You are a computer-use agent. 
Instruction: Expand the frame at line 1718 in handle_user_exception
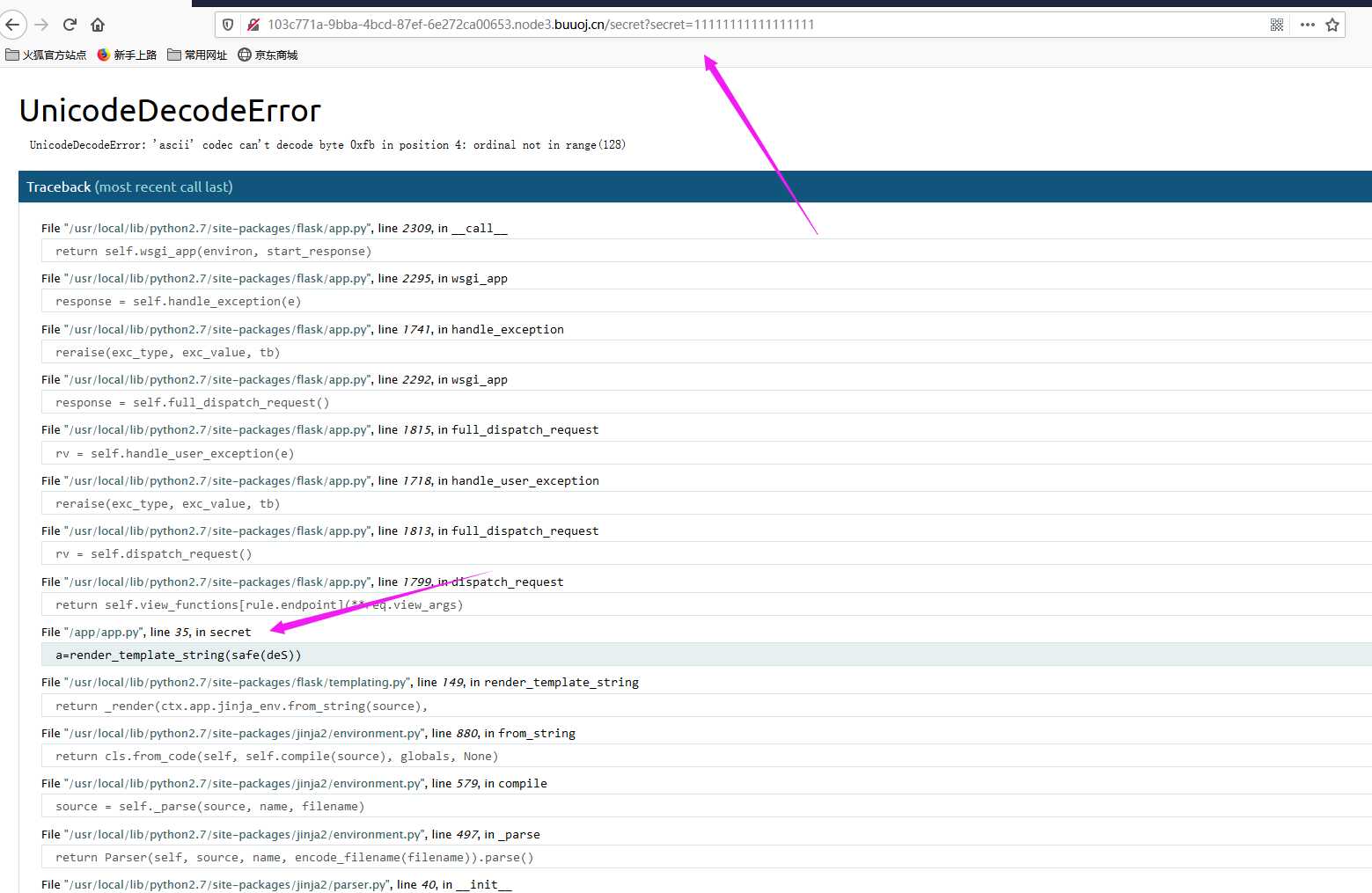320,480
